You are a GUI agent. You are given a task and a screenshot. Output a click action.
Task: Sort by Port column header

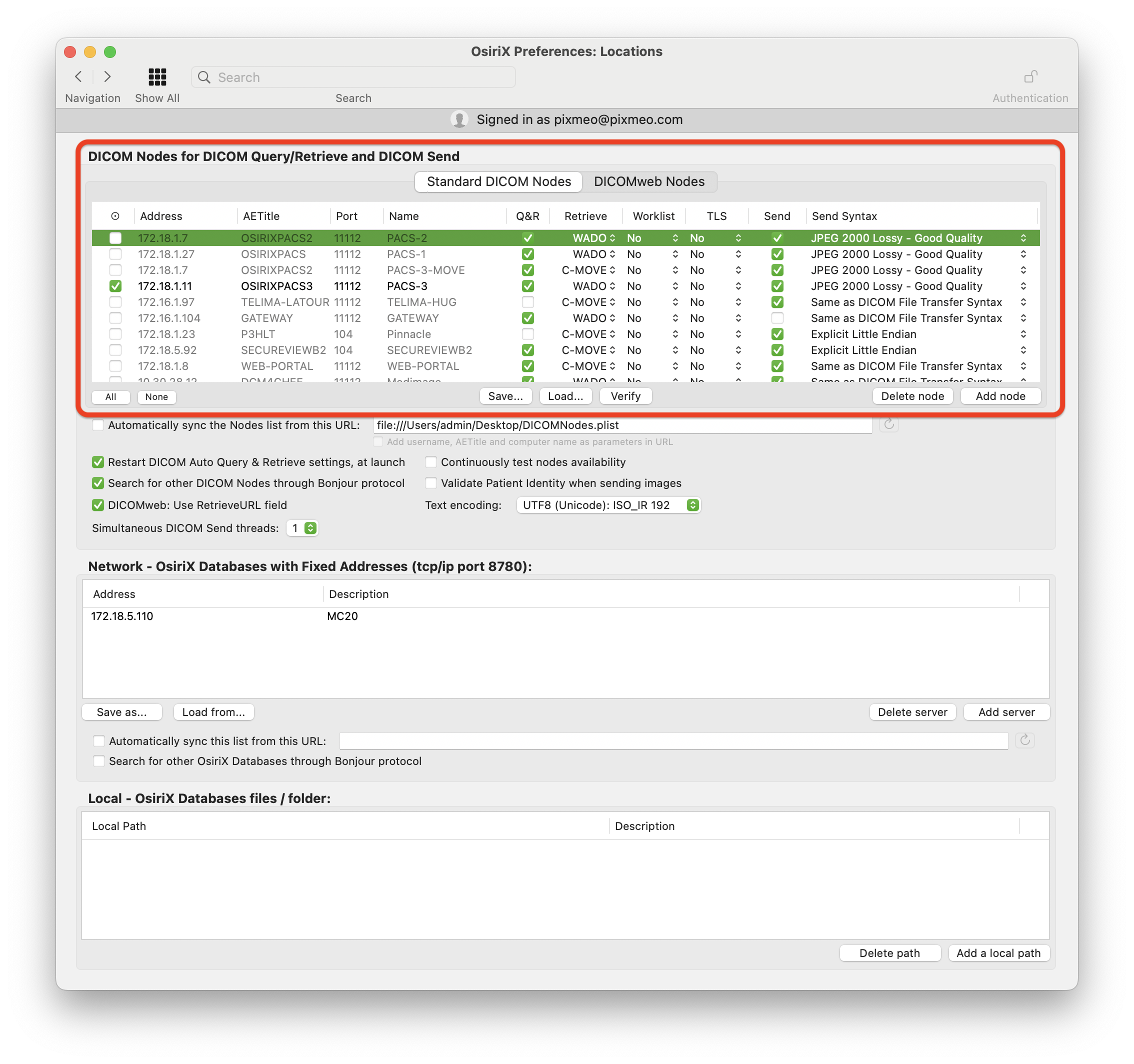coord(356,216)
